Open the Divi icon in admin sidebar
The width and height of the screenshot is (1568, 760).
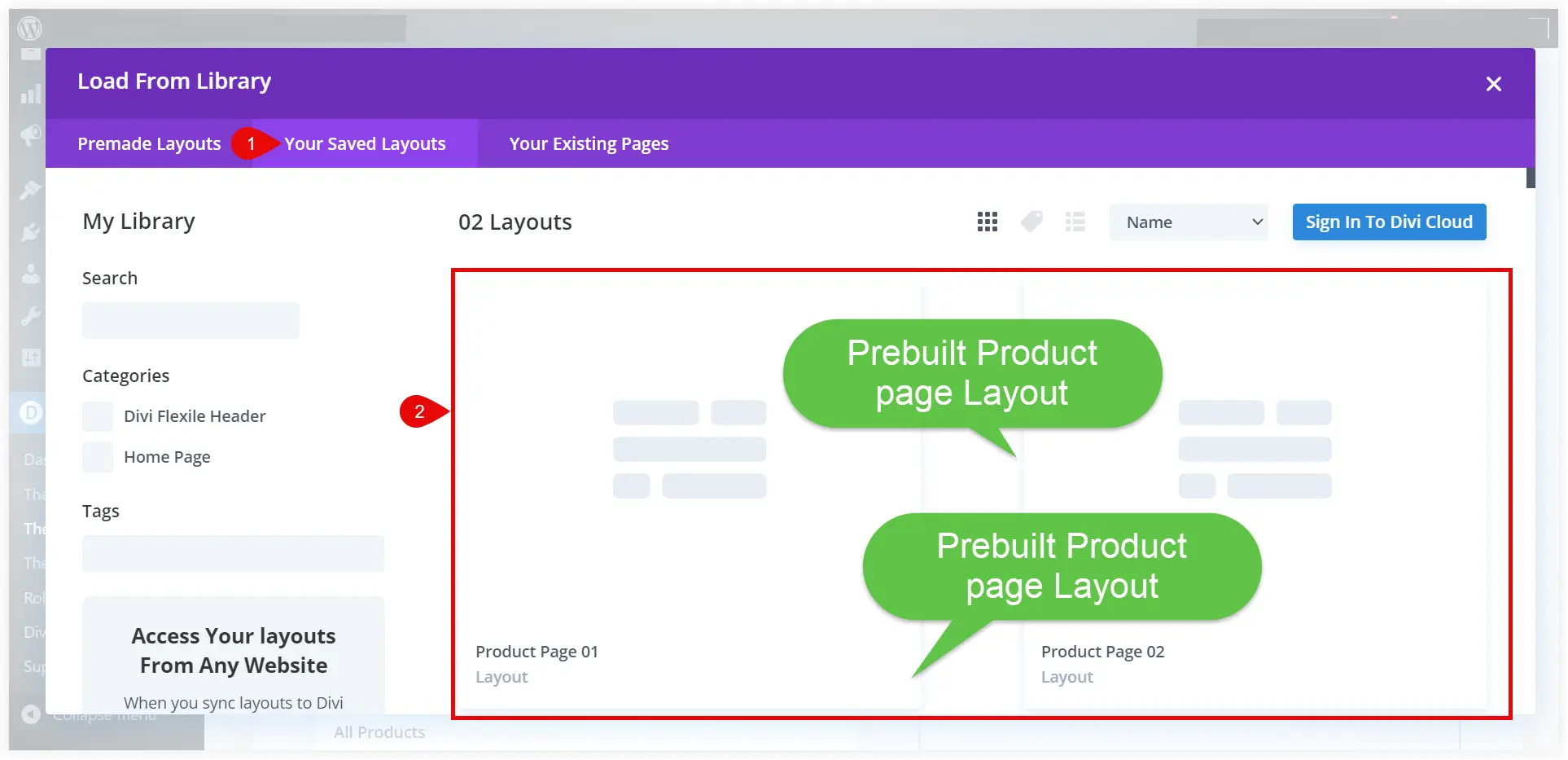click(x=30, y=413)
